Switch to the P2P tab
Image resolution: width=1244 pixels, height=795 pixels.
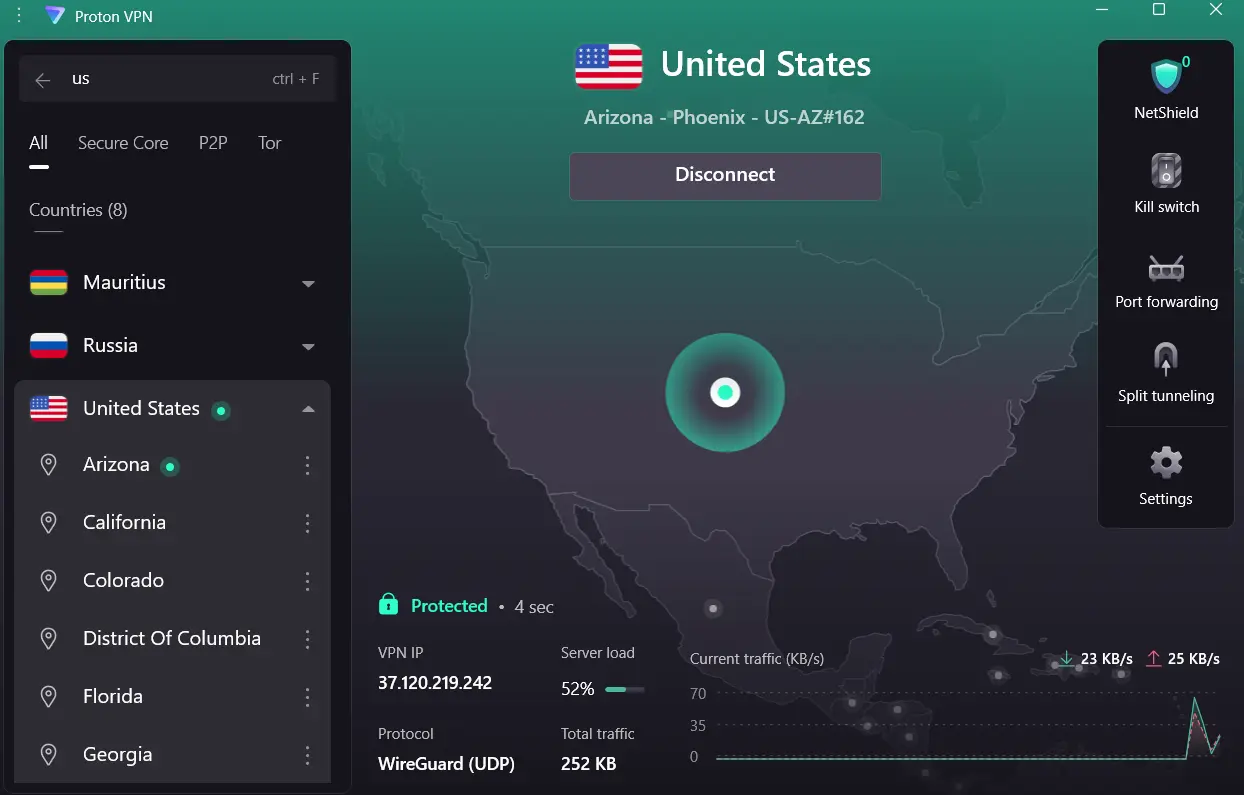click(x=213, y=143)
